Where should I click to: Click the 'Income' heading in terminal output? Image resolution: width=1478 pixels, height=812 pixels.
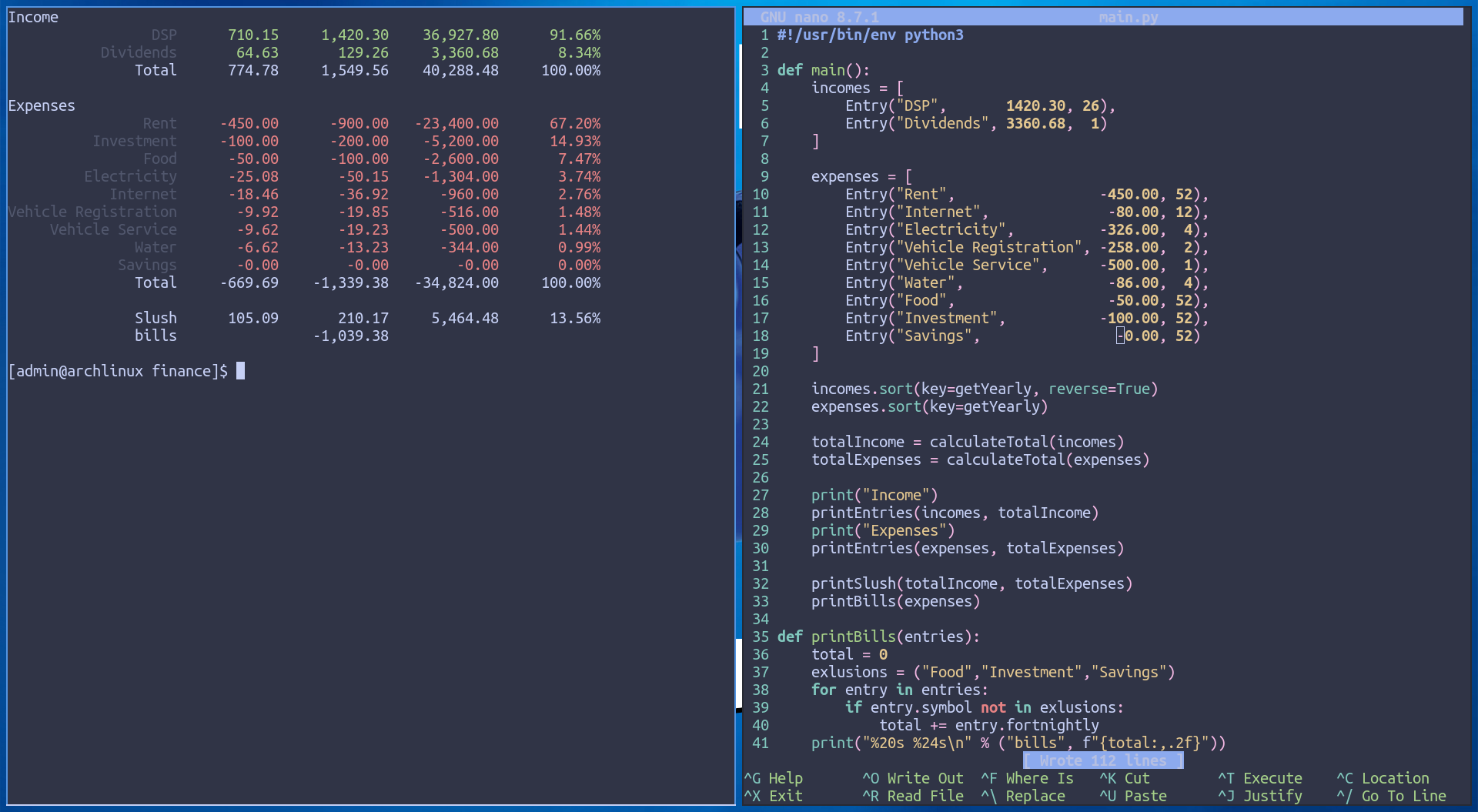[x=33, y=17]
